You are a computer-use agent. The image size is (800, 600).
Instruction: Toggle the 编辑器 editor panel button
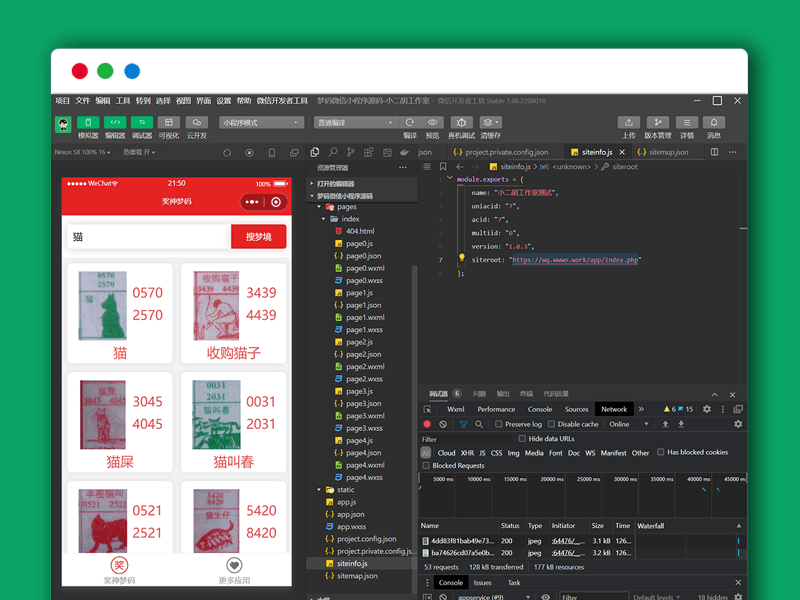point(115,123)
